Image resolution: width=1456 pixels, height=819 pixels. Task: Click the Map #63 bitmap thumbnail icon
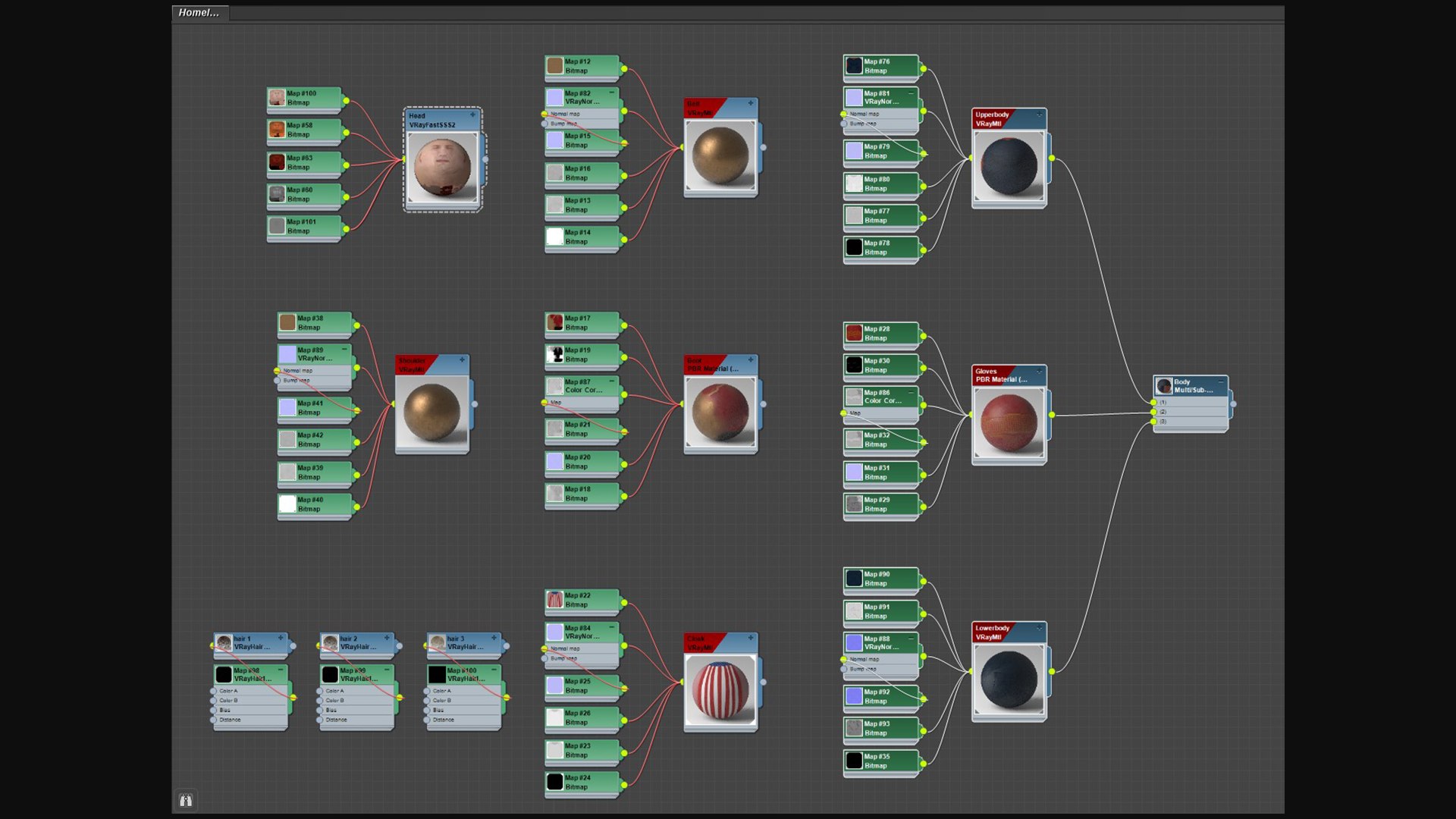[277, 162]
